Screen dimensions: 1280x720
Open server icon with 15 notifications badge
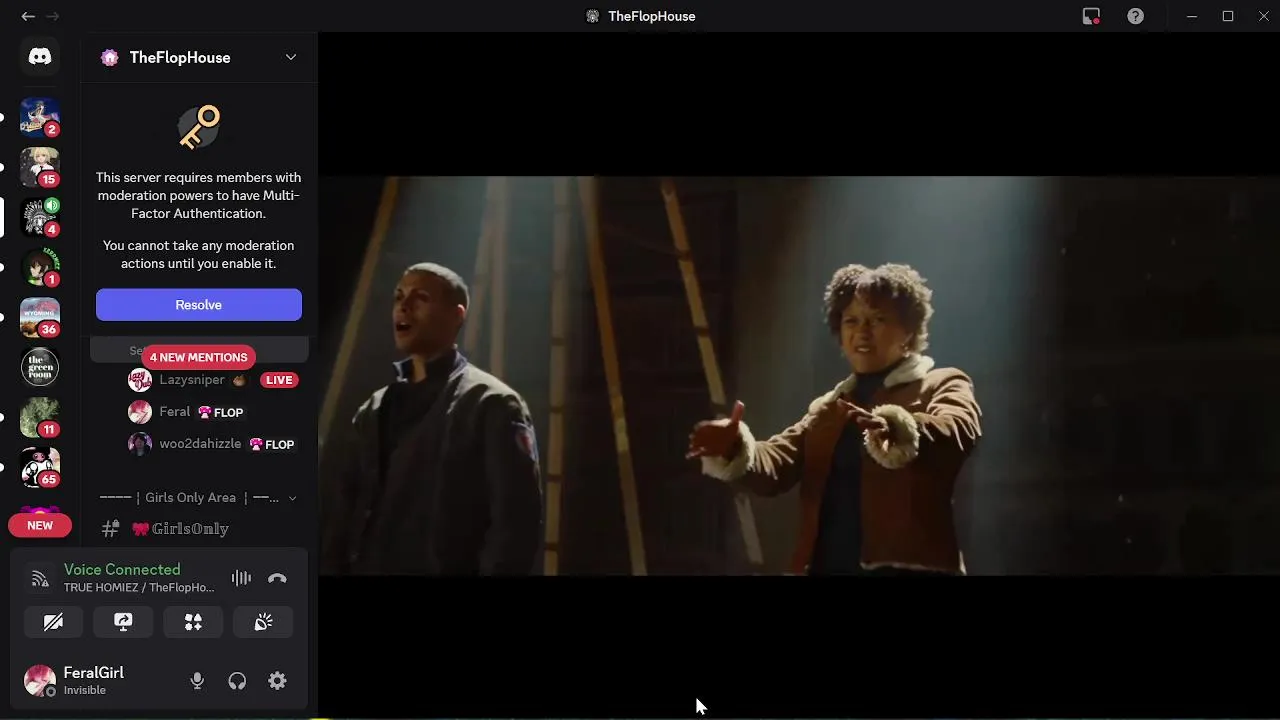coord(40,167)
